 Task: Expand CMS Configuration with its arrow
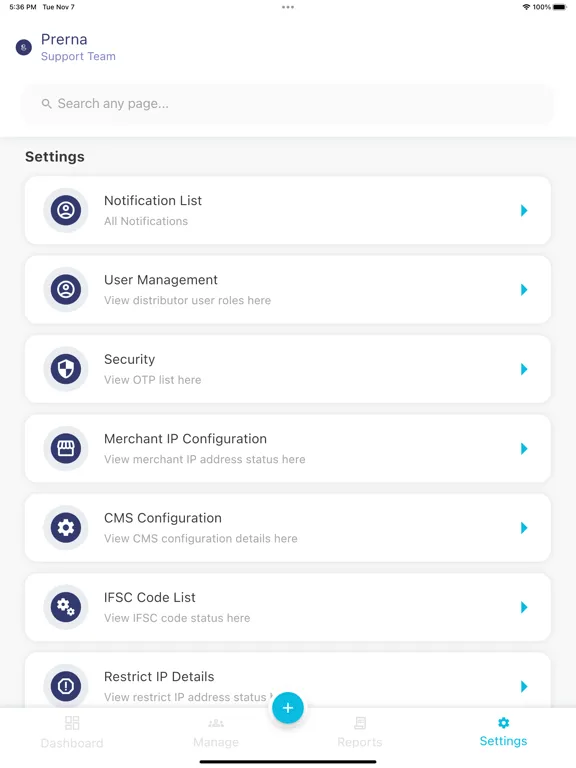tap(524, 528)
